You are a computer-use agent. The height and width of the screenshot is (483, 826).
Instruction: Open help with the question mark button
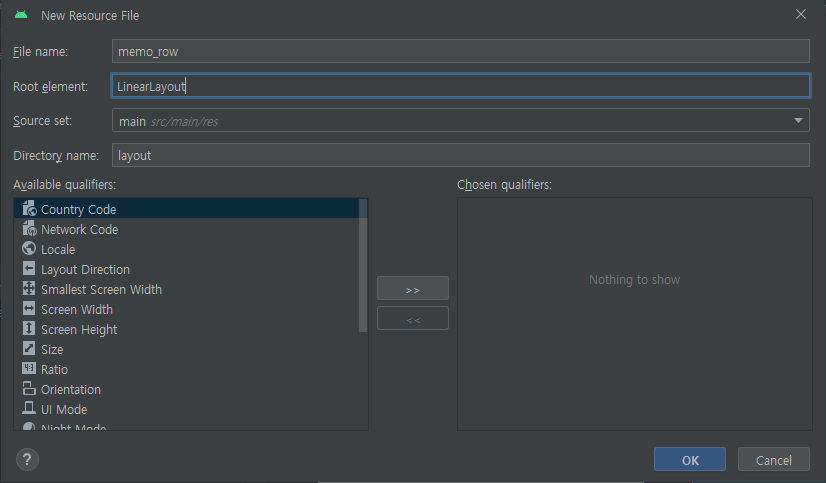[x=27, y=459]
